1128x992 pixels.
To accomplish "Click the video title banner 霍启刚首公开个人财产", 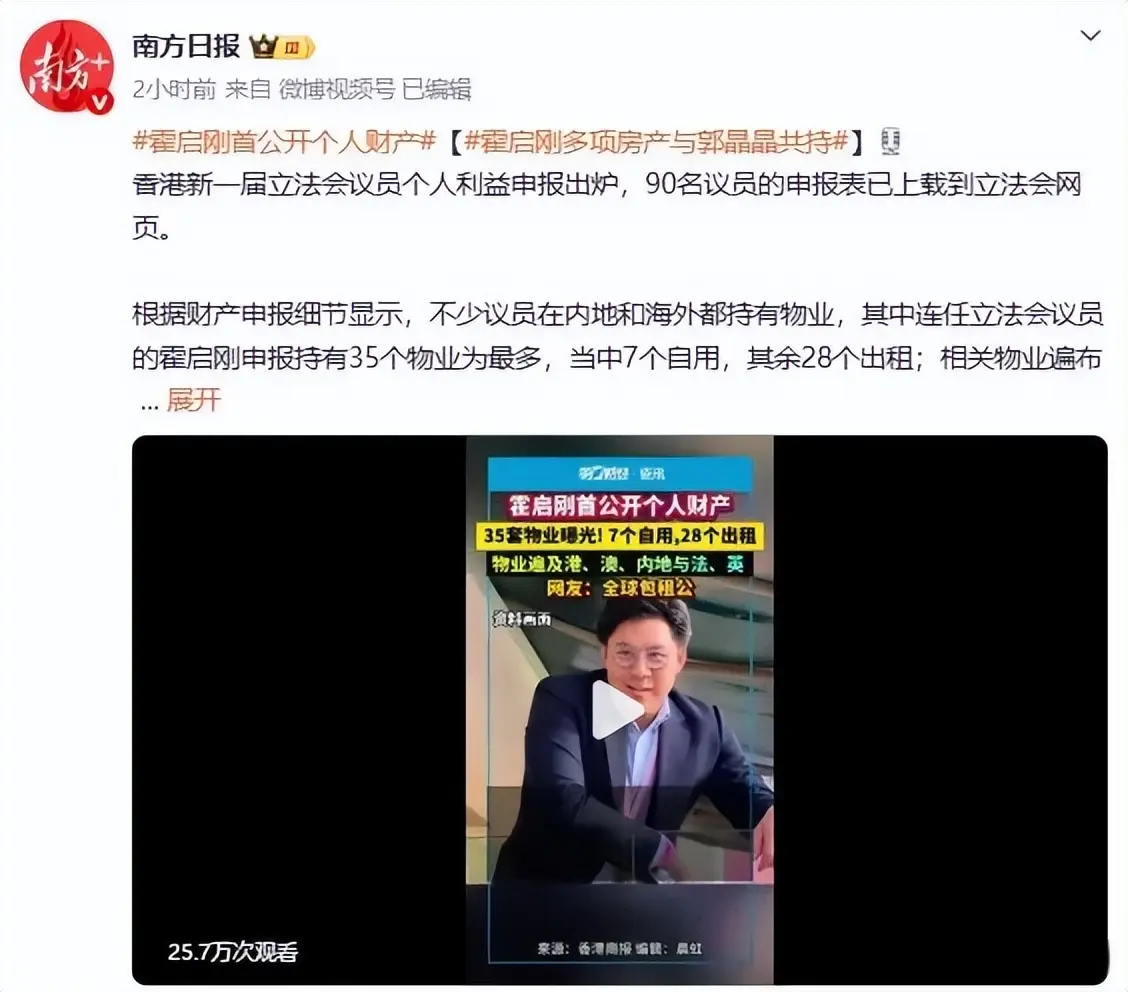I will (x=619, y=506).
